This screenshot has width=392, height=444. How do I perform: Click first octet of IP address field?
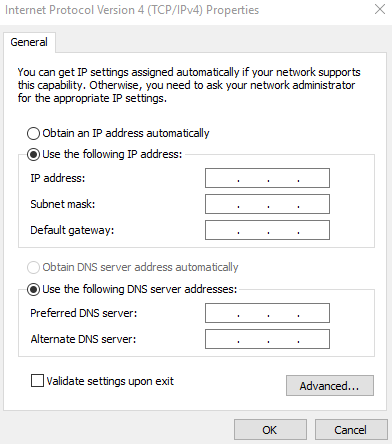(x=222, y=178)
